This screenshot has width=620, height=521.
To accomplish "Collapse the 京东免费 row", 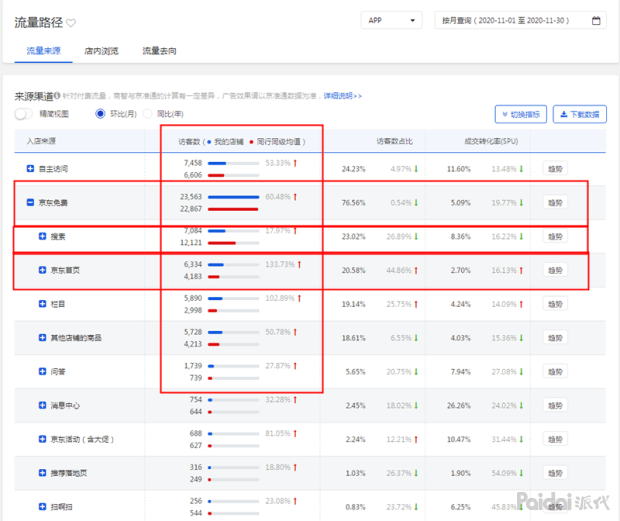I will coord(30,202).
